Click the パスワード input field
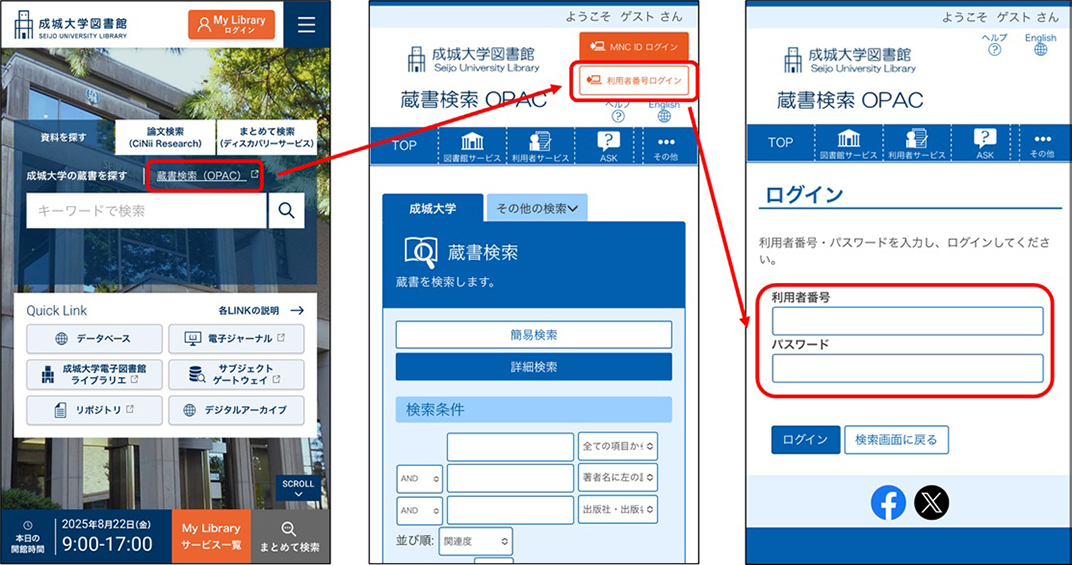 click(x=907, y=369)
